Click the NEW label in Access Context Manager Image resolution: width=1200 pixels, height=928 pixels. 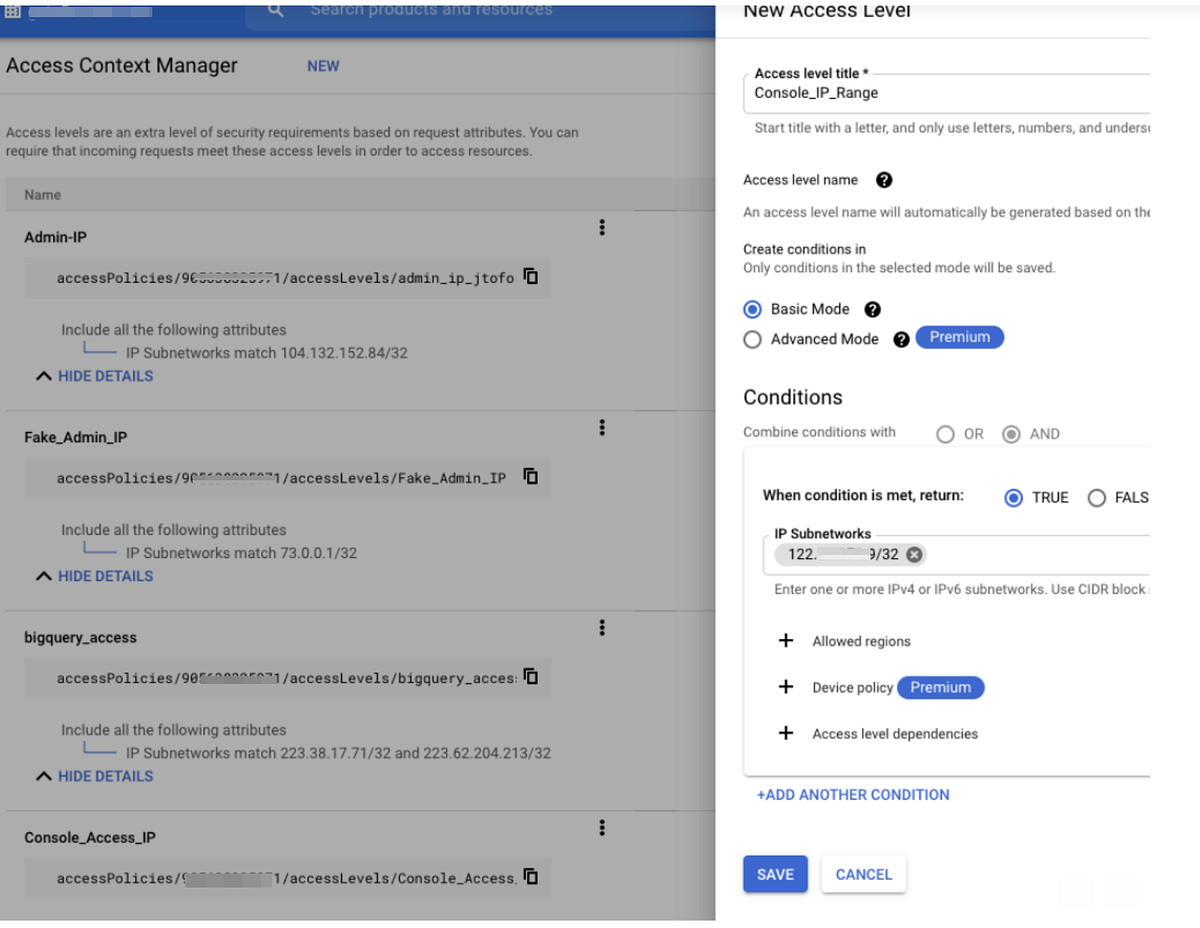(x=322, y=66)
